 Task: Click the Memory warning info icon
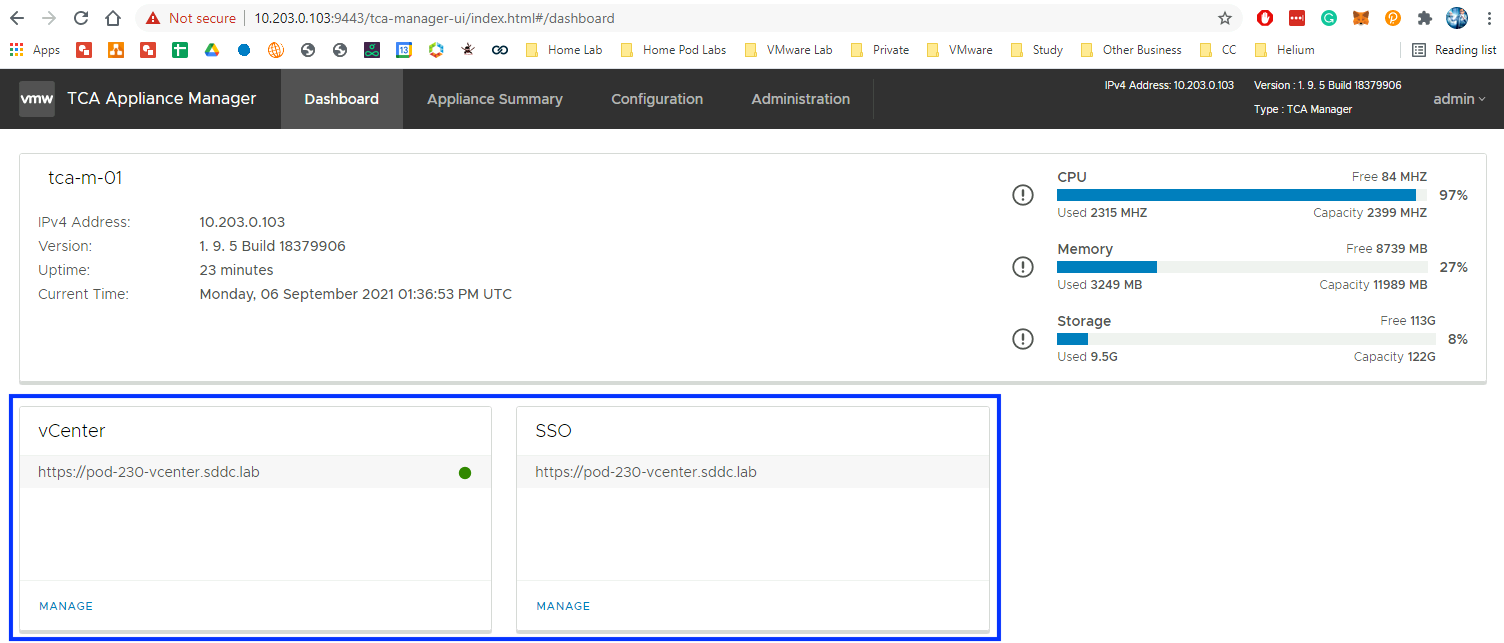tap(1022, 267)
